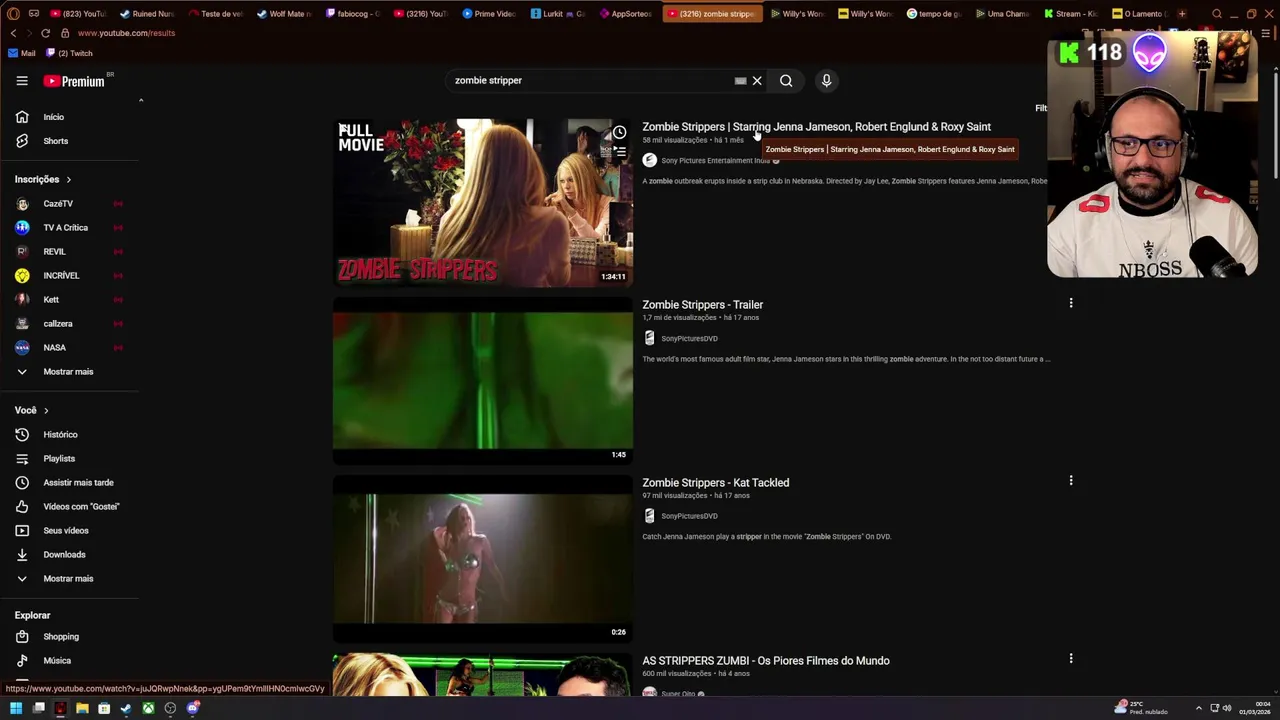Switch to the Prime Video browser tab

click(488, 14)
